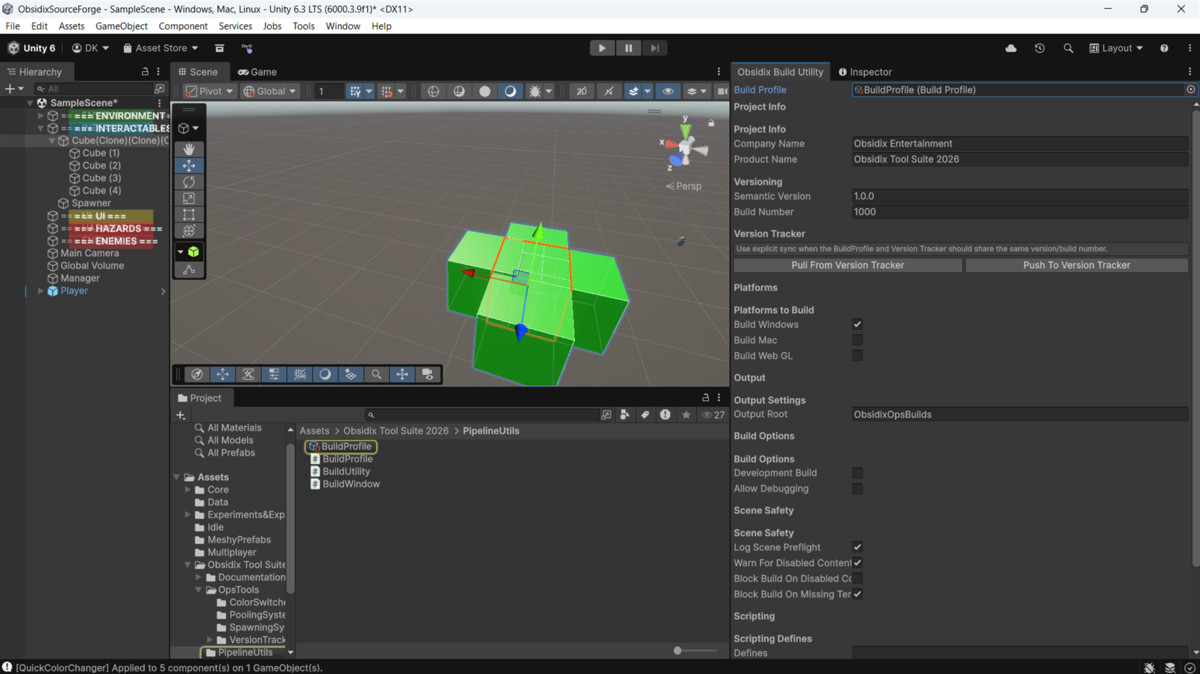1200x674 pixels.
Task: Click Pull From Version Tracker button
Action: tap(848, 265)
